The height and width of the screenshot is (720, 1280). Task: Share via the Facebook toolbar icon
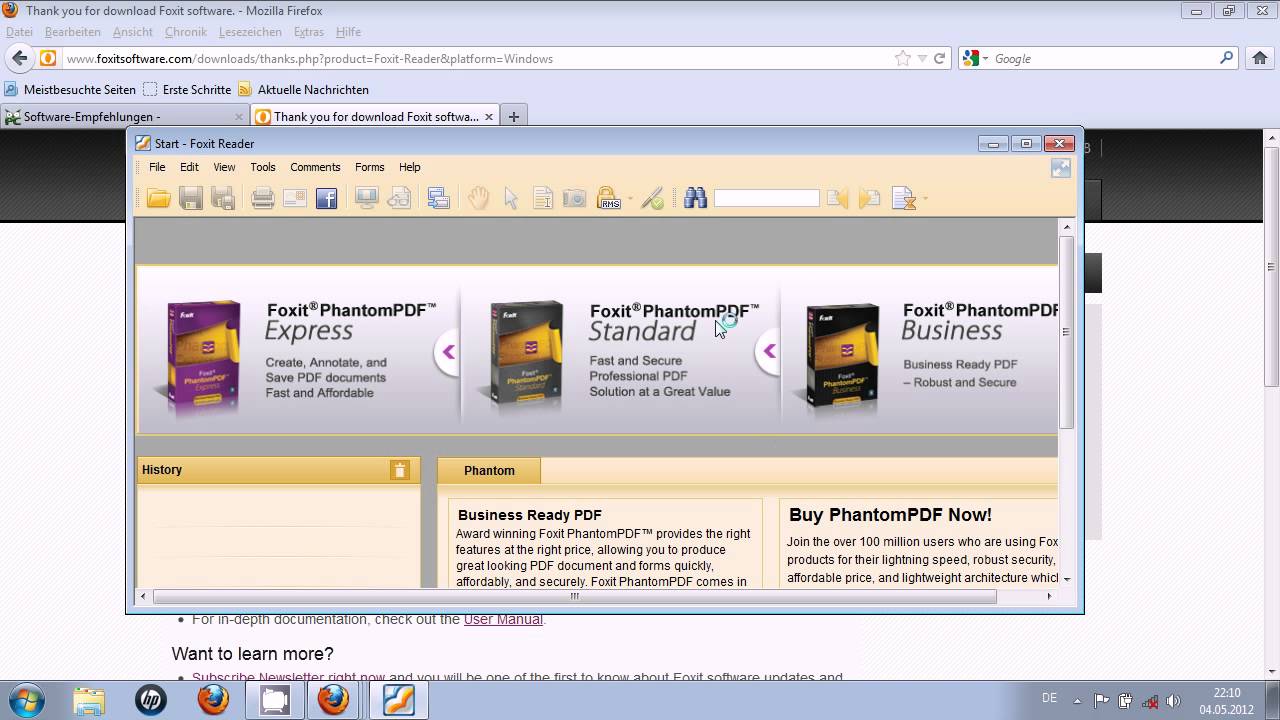point(327,198)
